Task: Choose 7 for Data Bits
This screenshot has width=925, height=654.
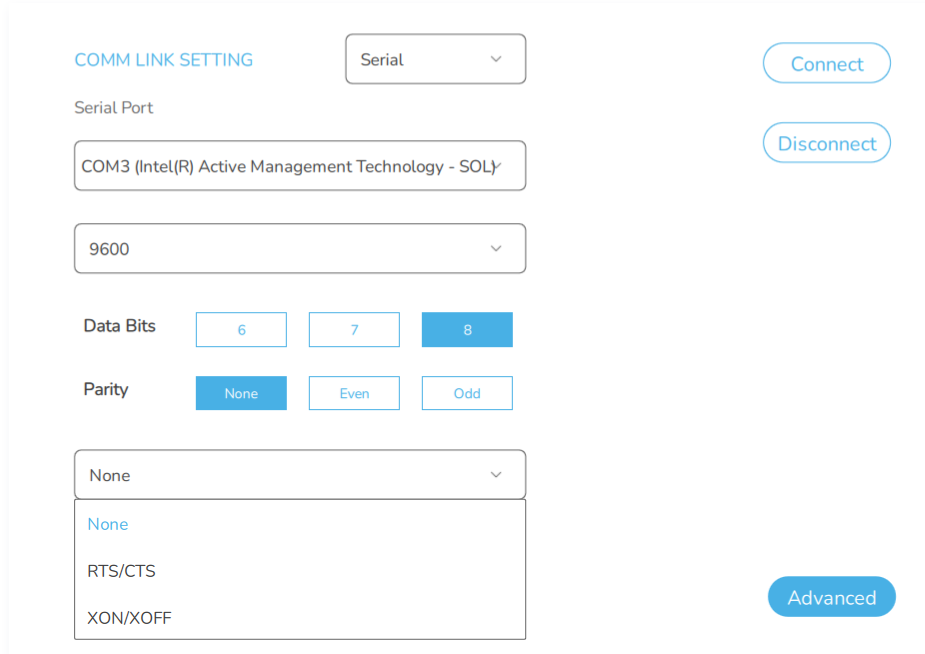Action: coord(354,330)
